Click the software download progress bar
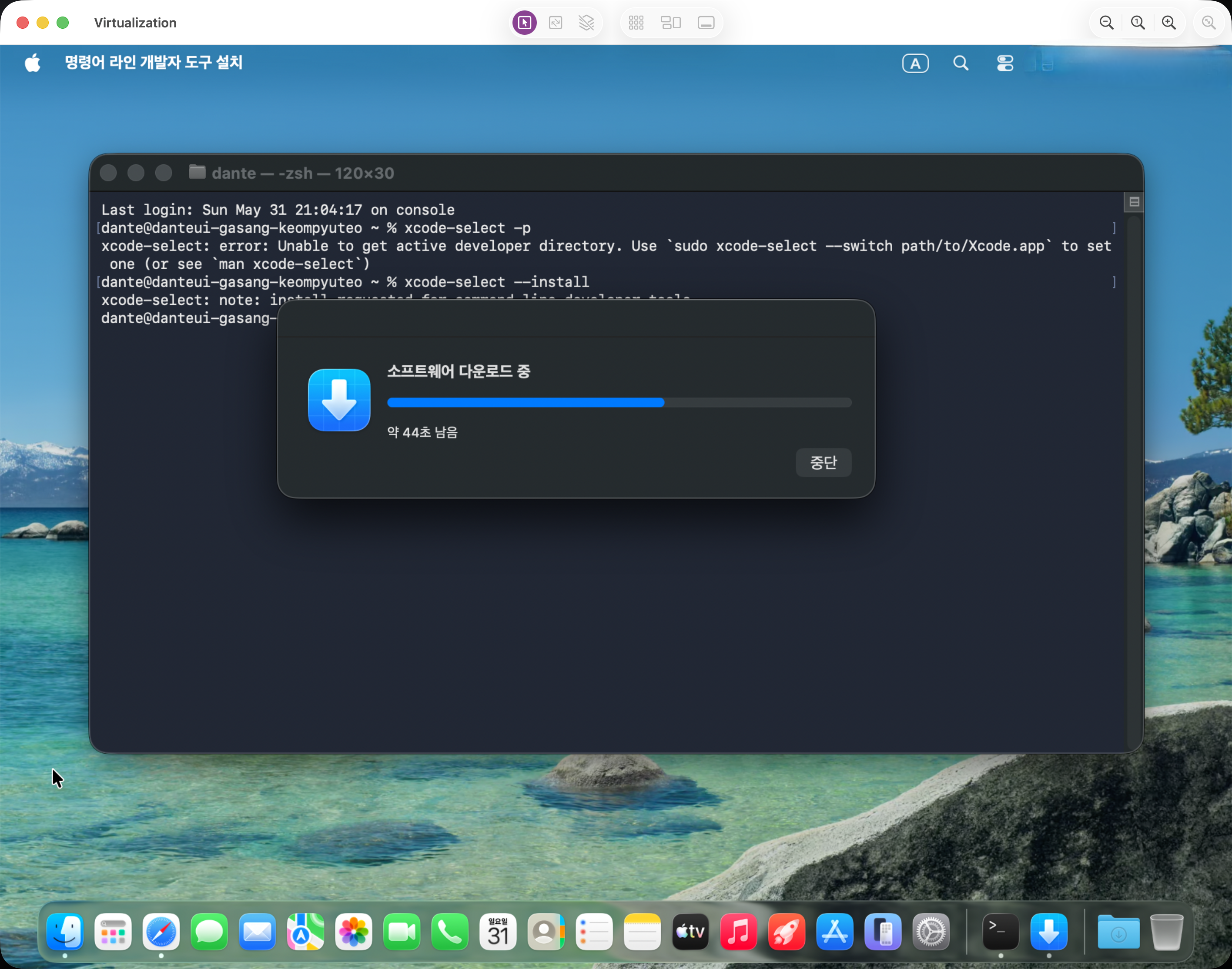Screen dimensions: 1232x969 (619, 402)
